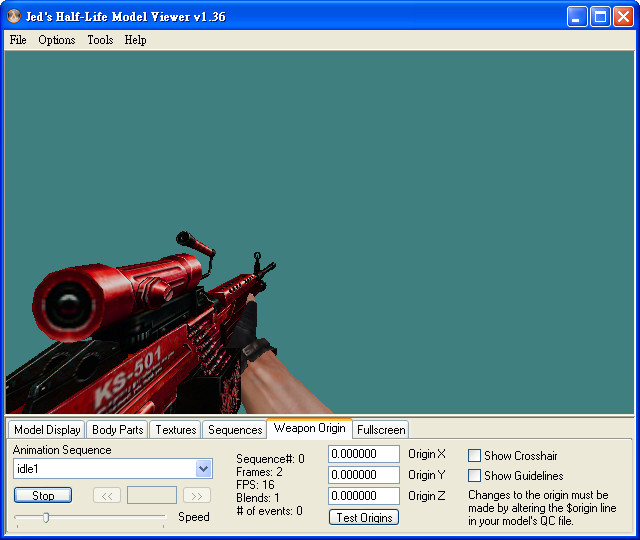Expand the Animation Sequence dropdown arrow
The image size is (640, 540).
[203, 469]
